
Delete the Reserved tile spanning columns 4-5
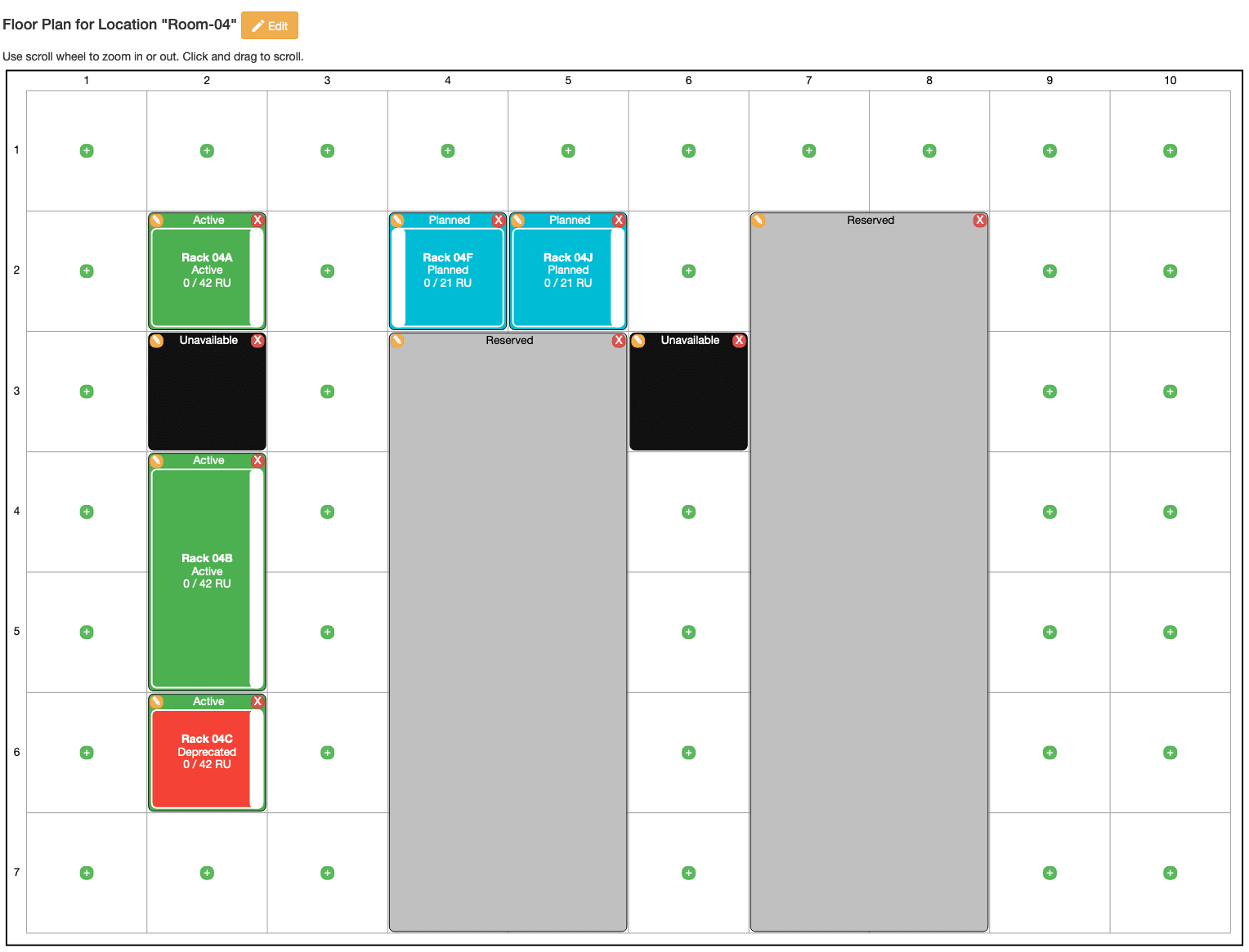tap(619, 341)
